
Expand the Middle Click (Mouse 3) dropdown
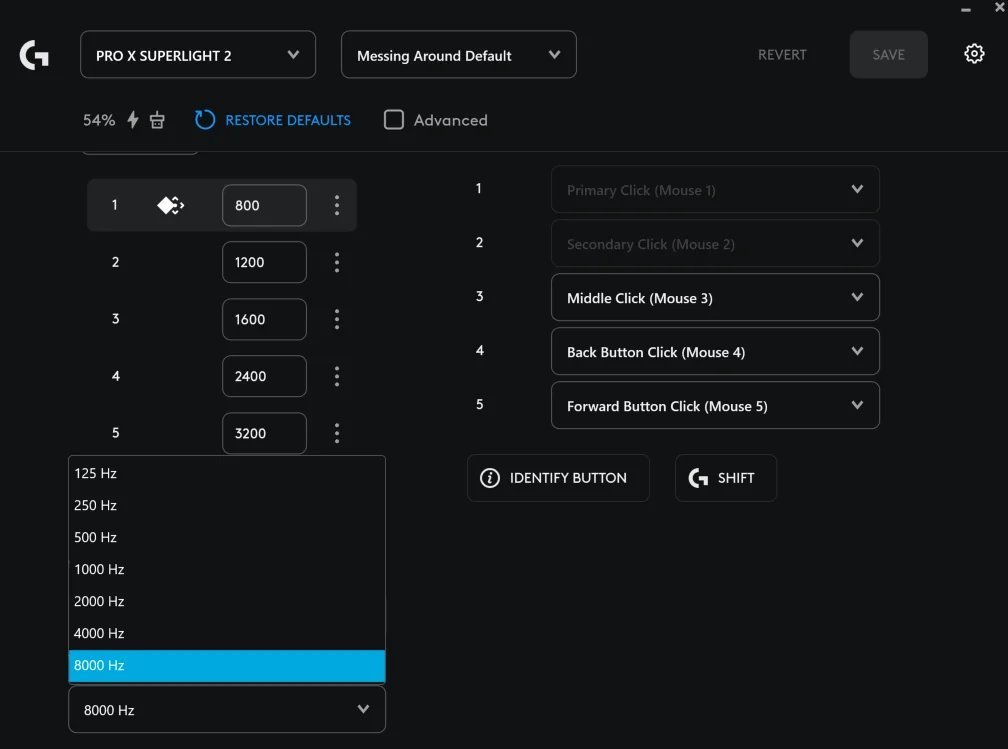[x=714, y=297]
